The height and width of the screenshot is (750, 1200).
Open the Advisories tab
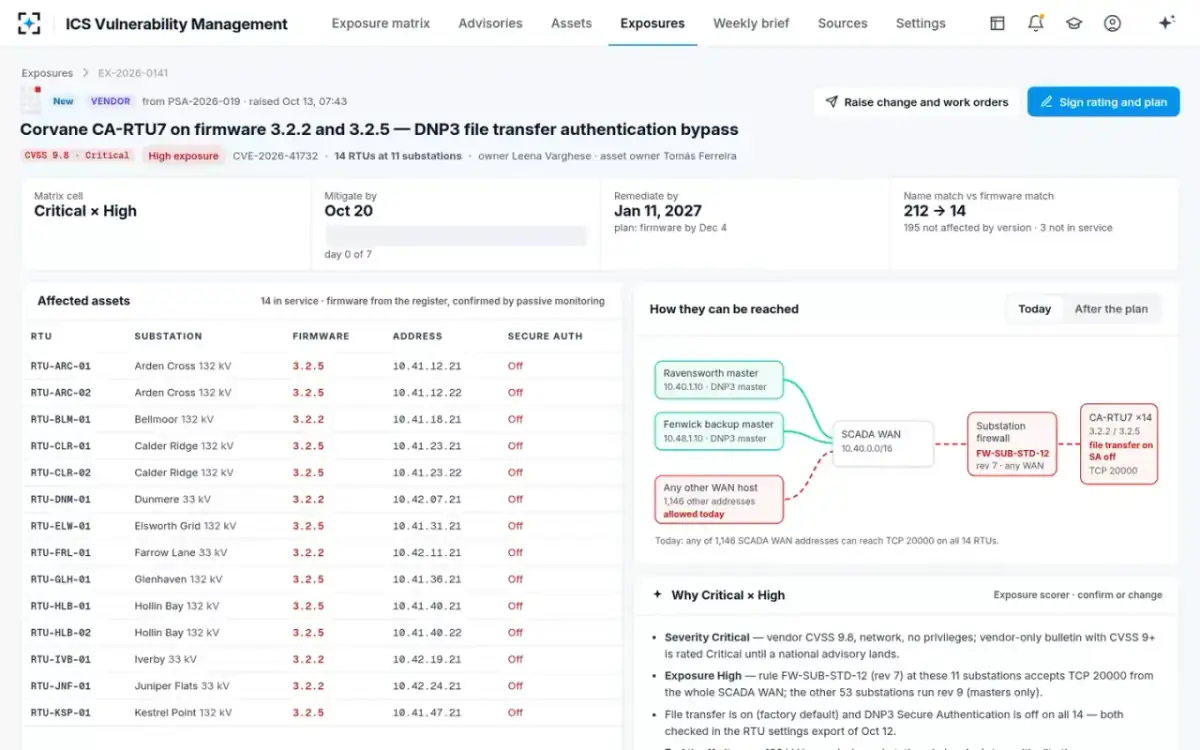[x=490, y=23]
